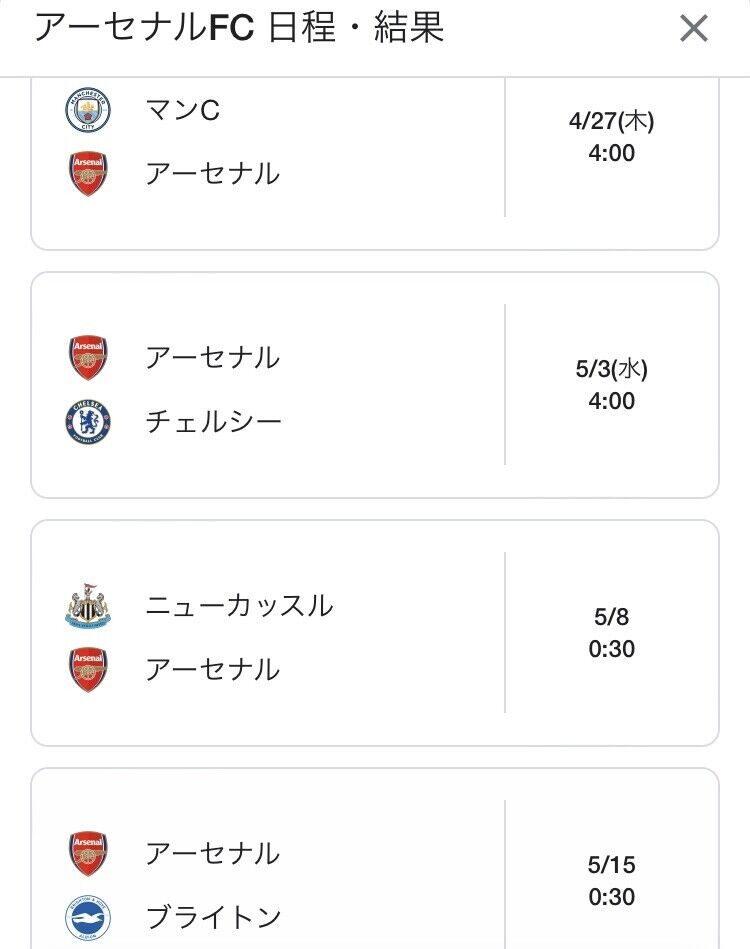Open the 5/8 0:30 match time
750x949 pixels.
[612, 633]
